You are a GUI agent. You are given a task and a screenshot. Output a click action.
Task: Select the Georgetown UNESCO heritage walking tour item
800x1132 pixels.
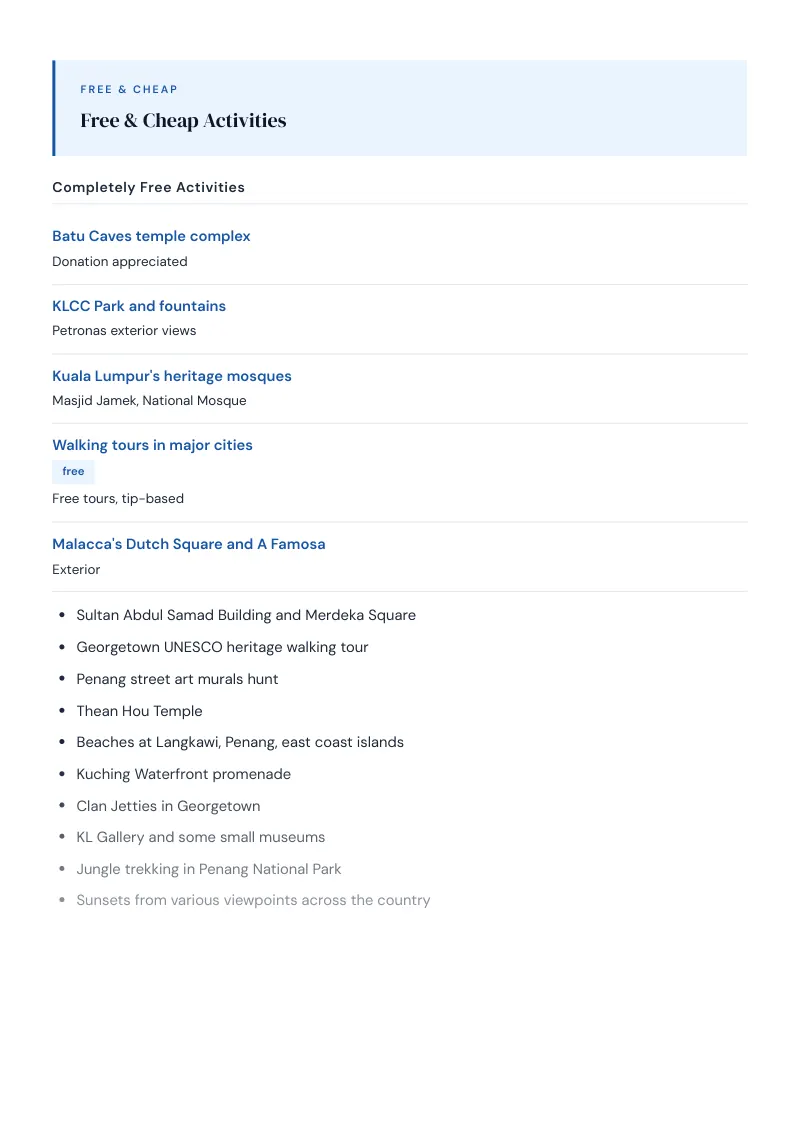[222, 647]
